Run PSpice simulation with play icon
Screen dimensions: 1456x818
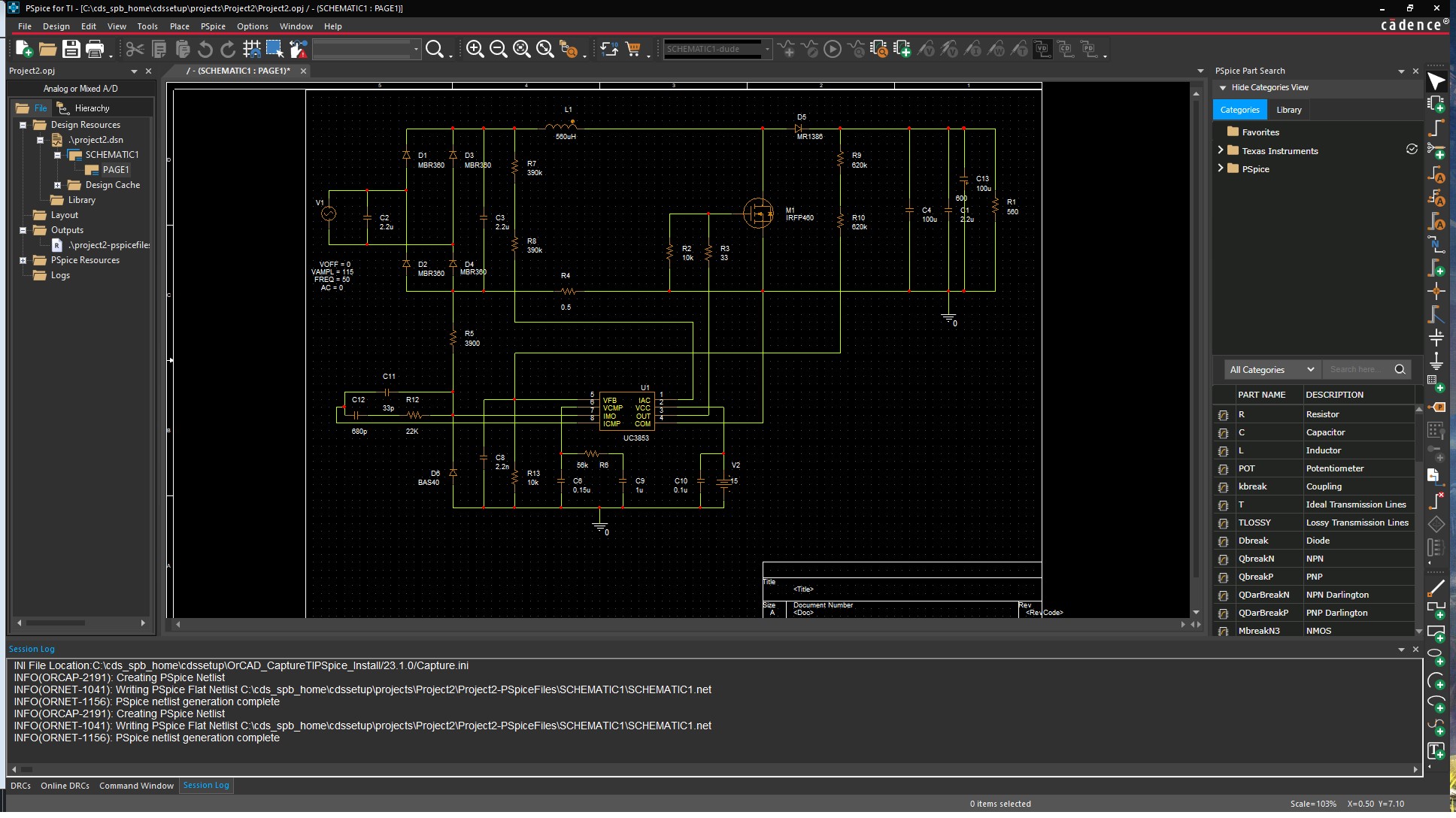pyautogui.click(x=833, y=49)
